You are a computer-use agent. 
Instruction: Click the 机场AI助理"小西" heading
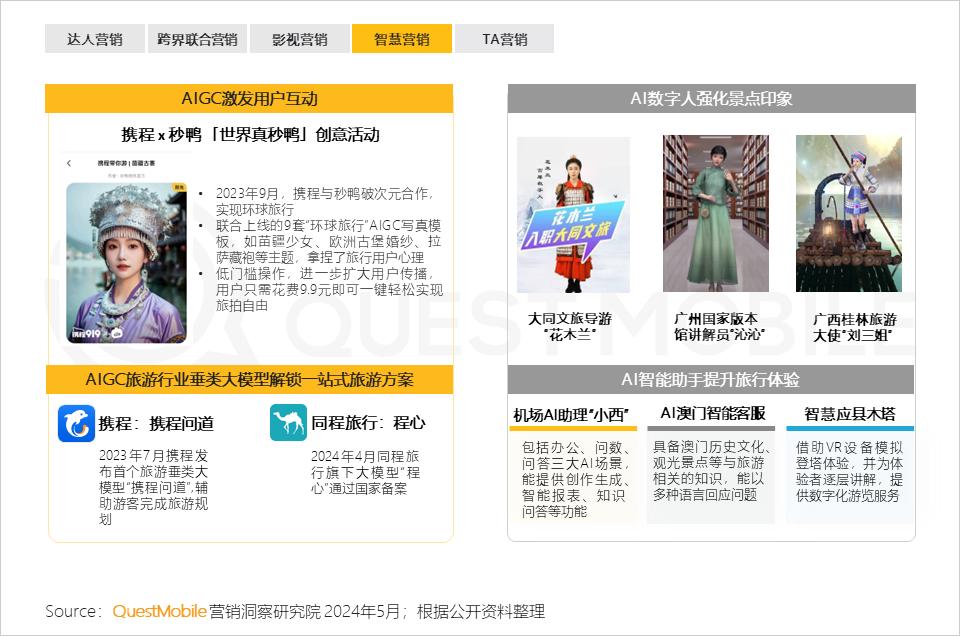coord(571,415)
